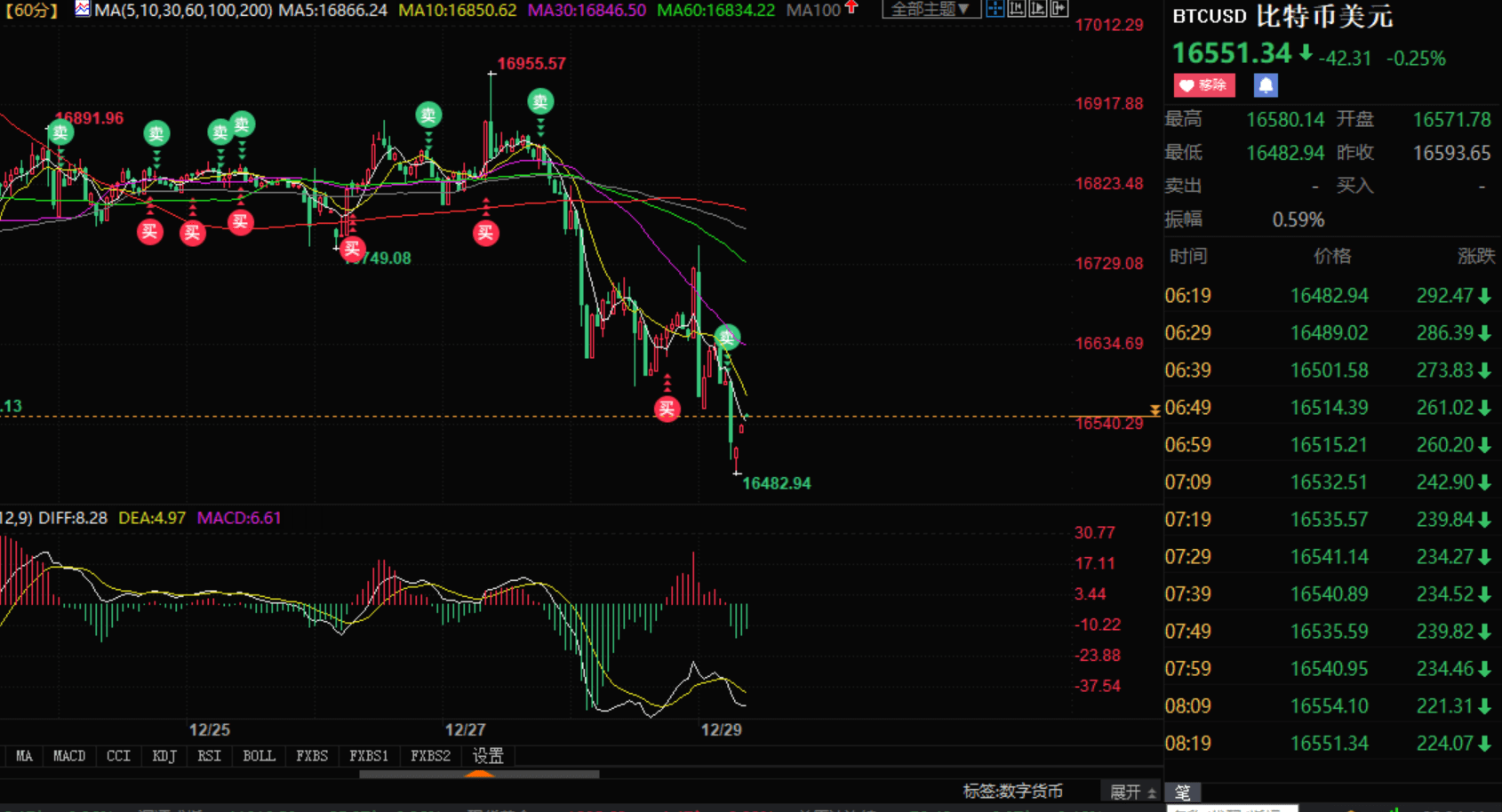Click the price alert bell icon

pos(1266,85)
